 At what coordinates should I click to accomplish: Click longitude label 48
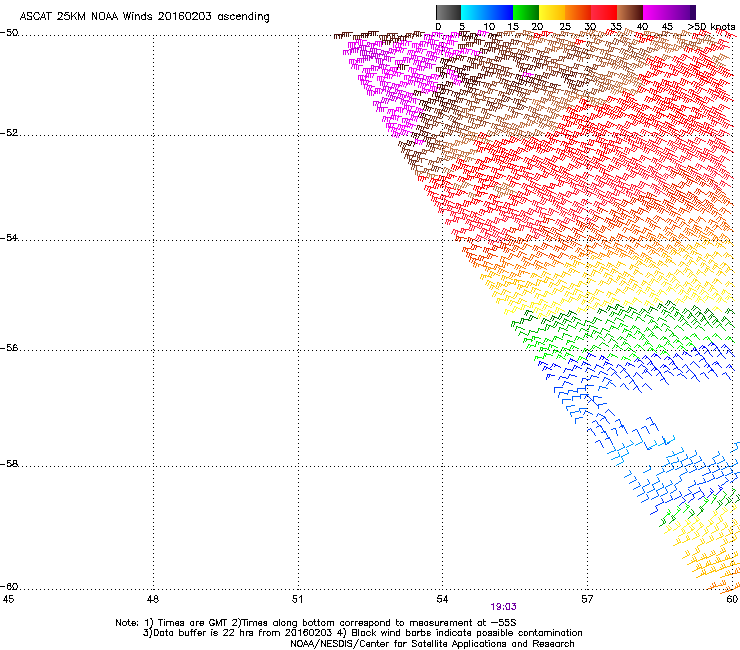(x=153, y=599)
